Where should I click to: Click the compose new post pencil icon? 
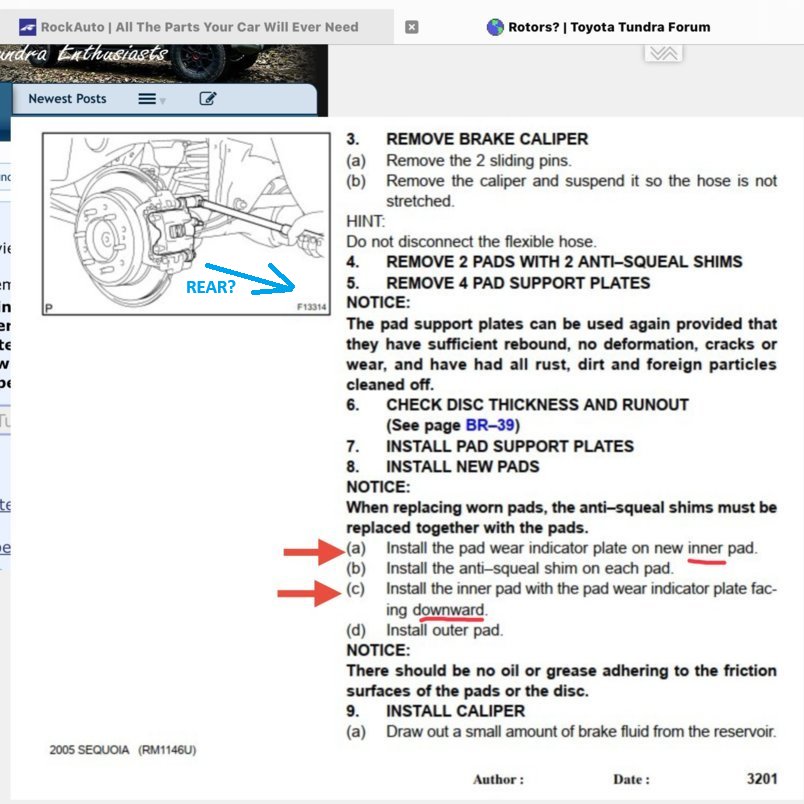pyautogui.click(x=208, y=98)
